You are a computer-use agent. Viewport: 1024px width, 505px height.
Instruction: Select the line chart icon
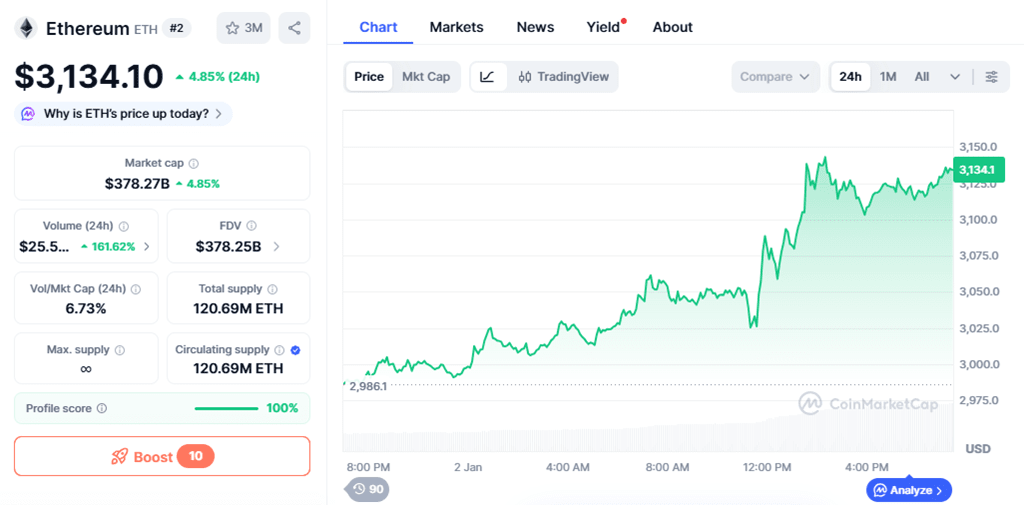[488, 77]
